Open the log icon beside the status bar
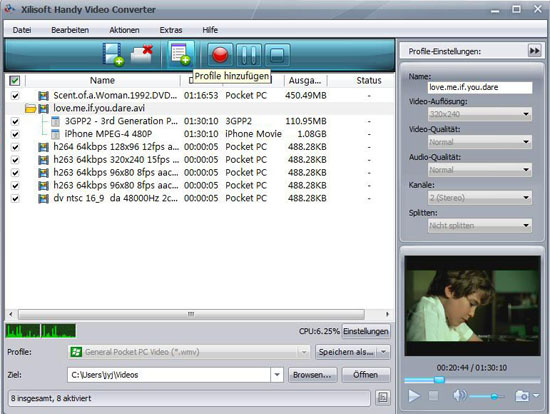The image size is (550, 414). 382,398
